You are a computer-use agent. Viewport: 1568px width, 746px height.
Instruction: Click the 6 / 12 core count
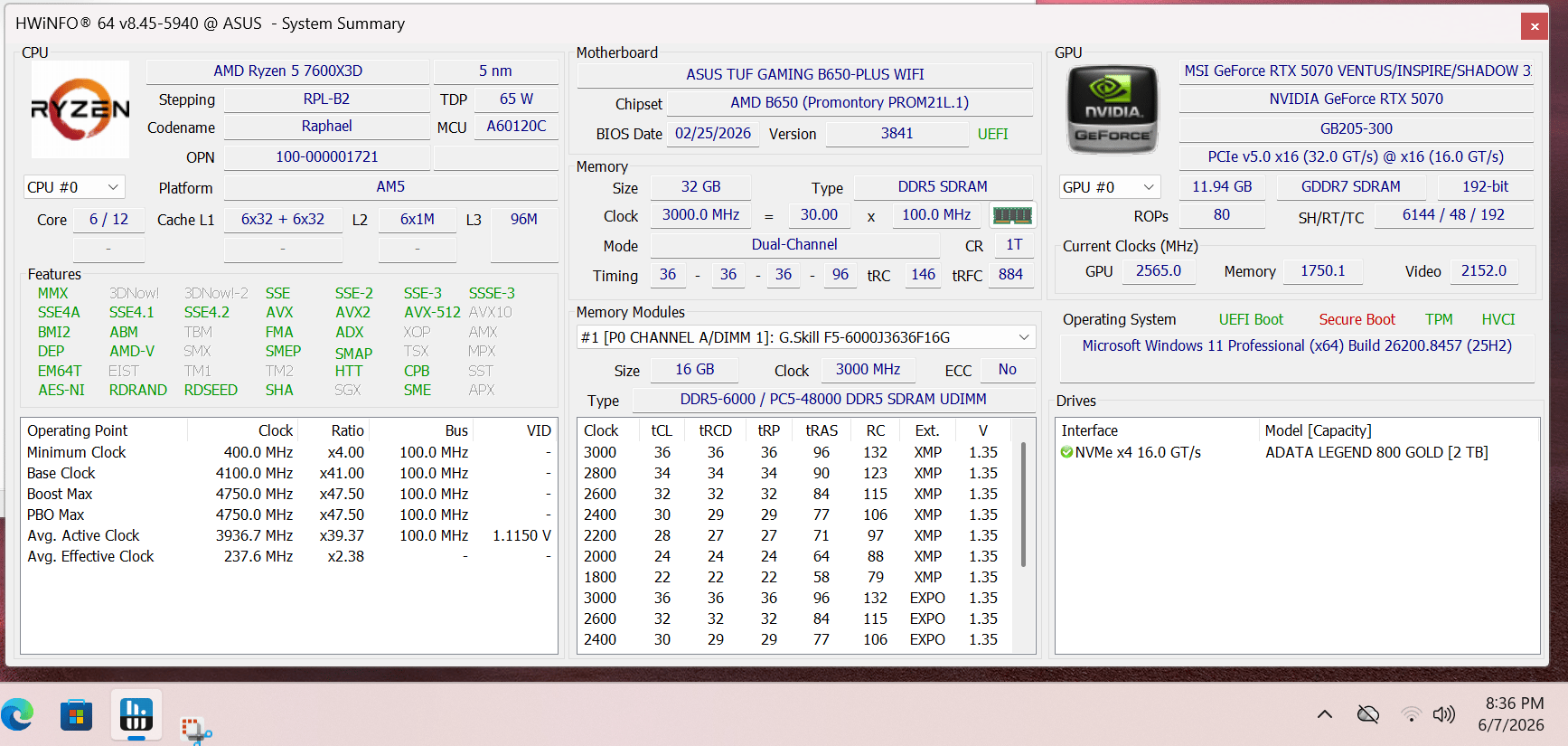(x=108, y=220)
